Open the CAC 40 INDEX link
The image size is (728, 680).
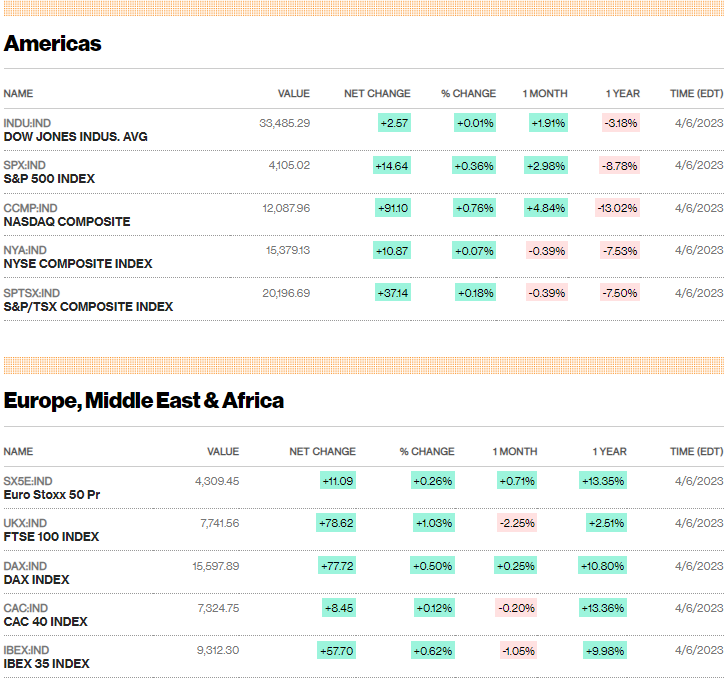coord(46,622)
